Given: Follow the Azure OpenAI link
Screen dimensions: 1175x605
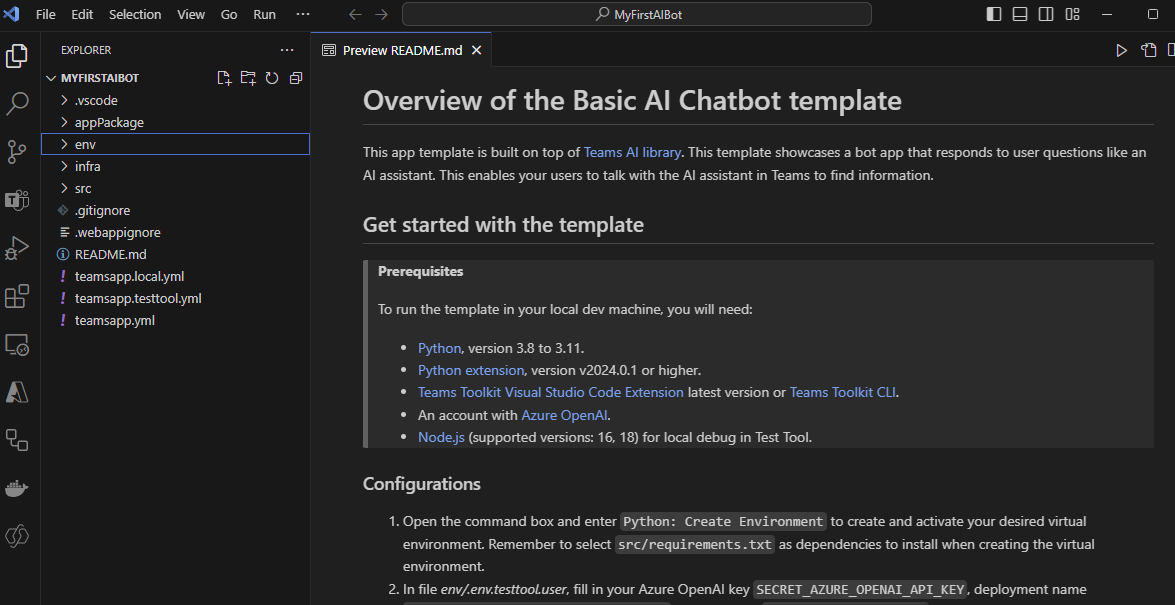Looking at the screenshot, I should pos(564,414).
